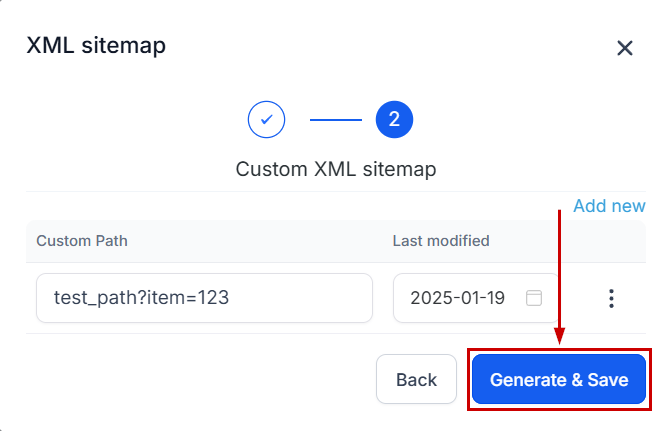Viewport: 668px width, 431px height.
Task: Focus the Custom Path text field
Action: coord(204,298)
